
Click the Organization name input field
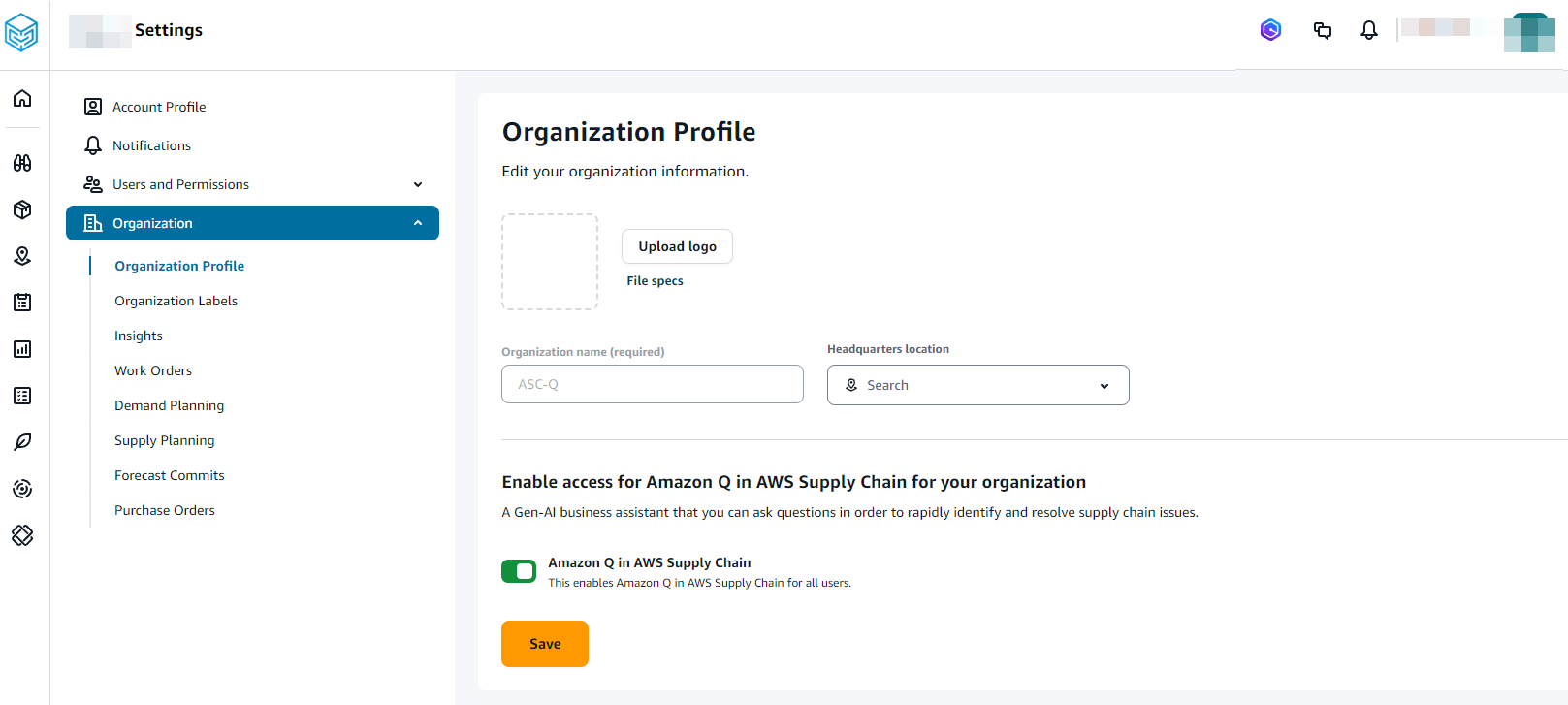pos(653,384)
